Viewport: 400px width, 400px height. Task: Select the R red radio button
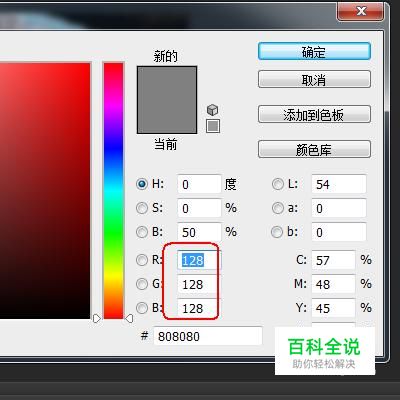tap(142, 260)
